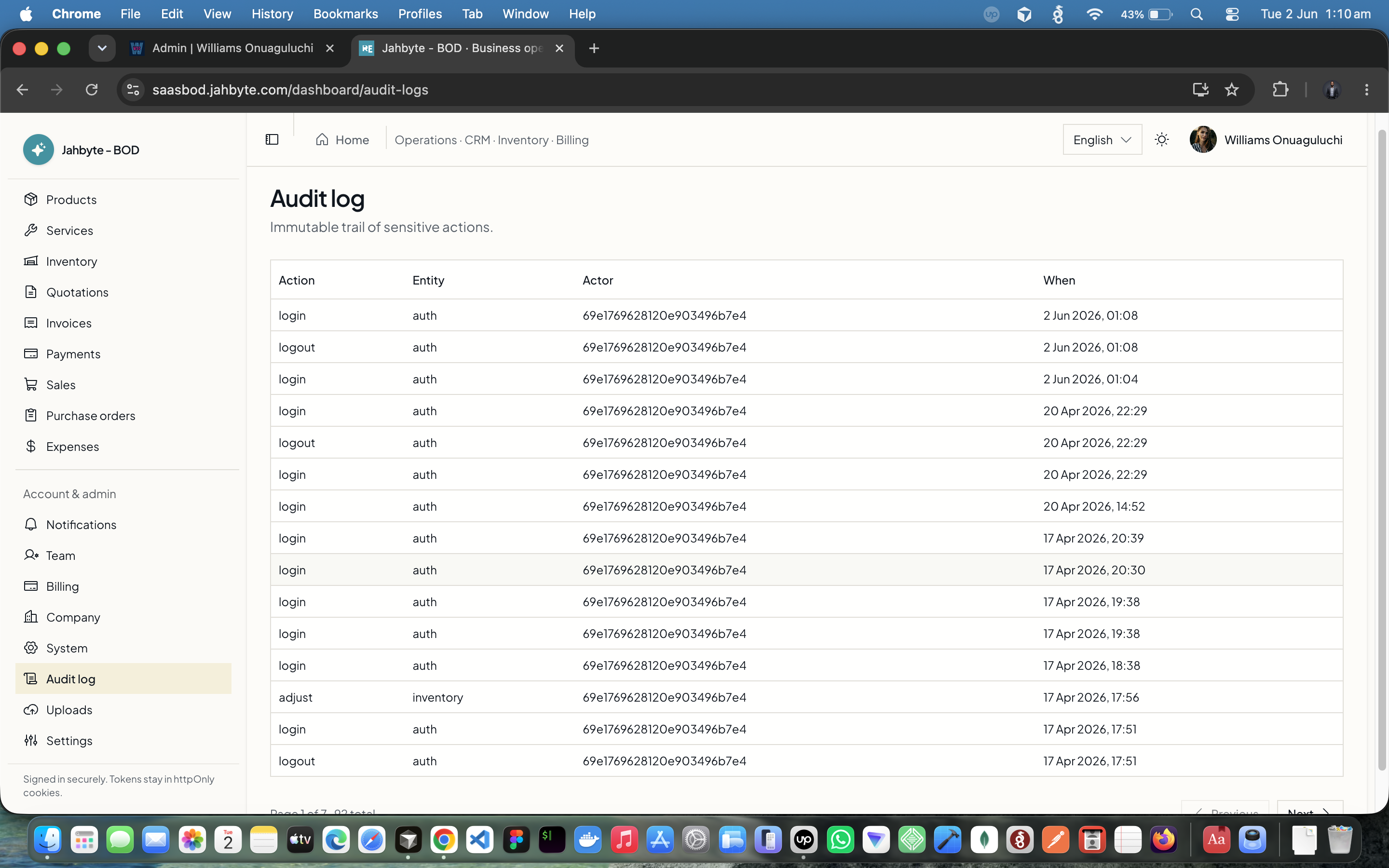Open macOS Control Center icon

[1232, 14]
